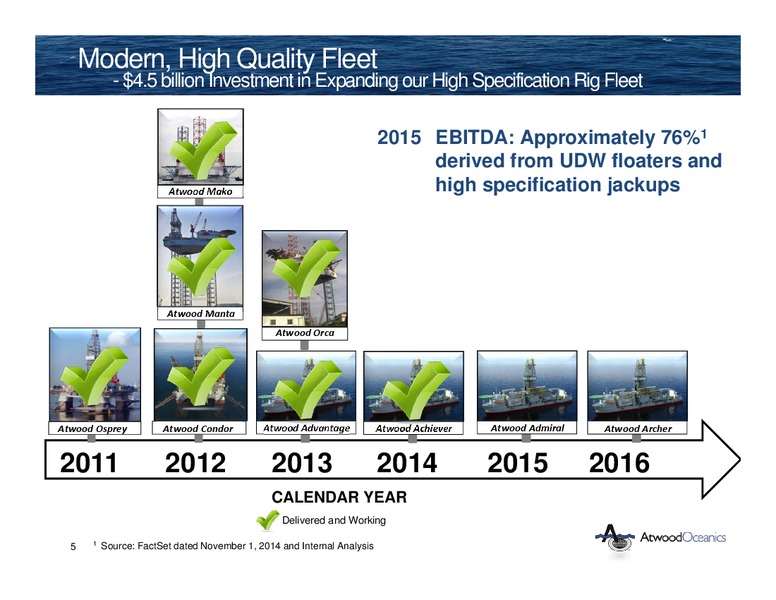
Task: Click the '2015 EBITDA: Approximately 76%' heading line
Action: click(x=542, y=138)
